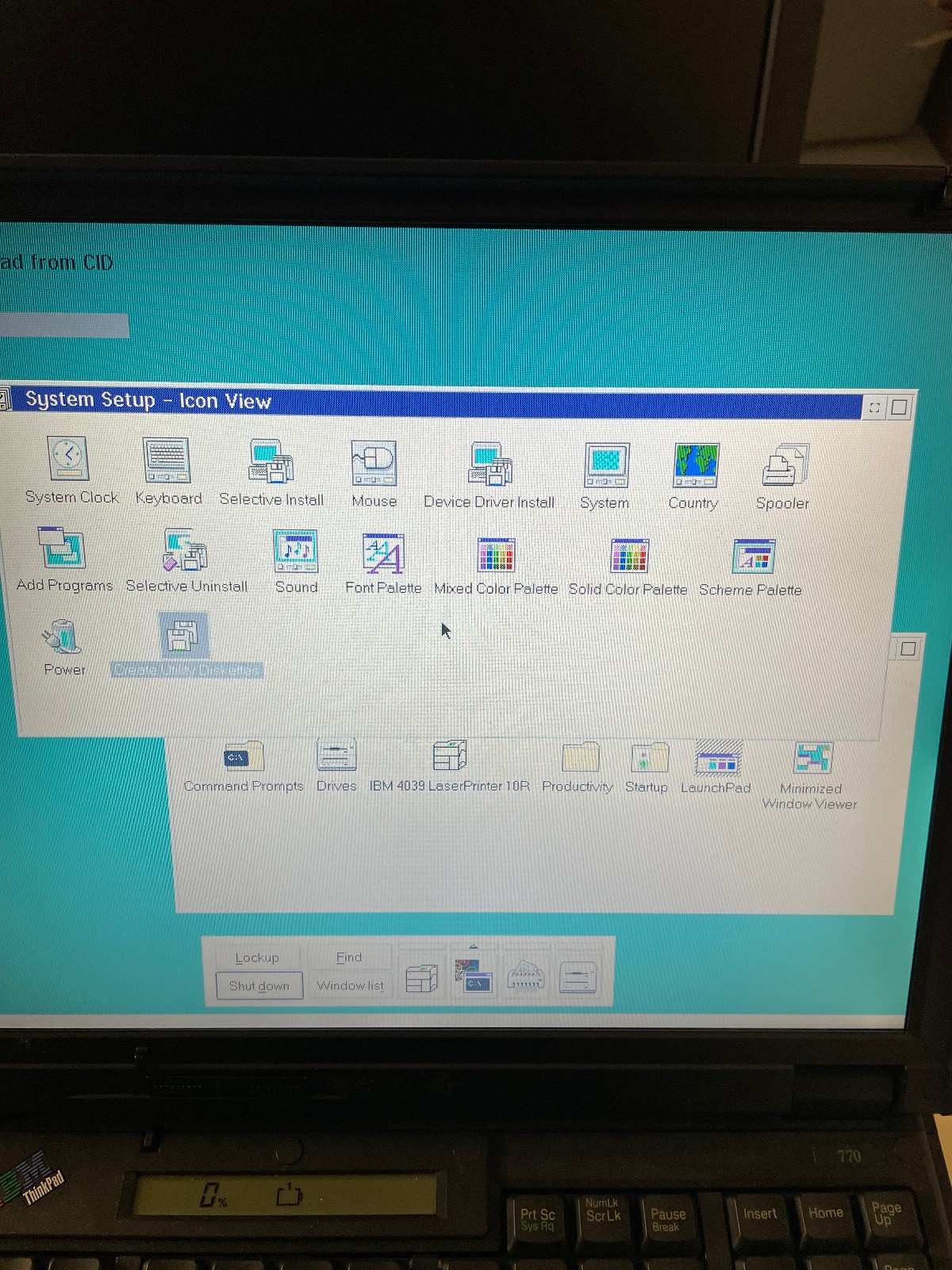Click the command prompt window icon on LaunchPad

(x=474, y=977)
